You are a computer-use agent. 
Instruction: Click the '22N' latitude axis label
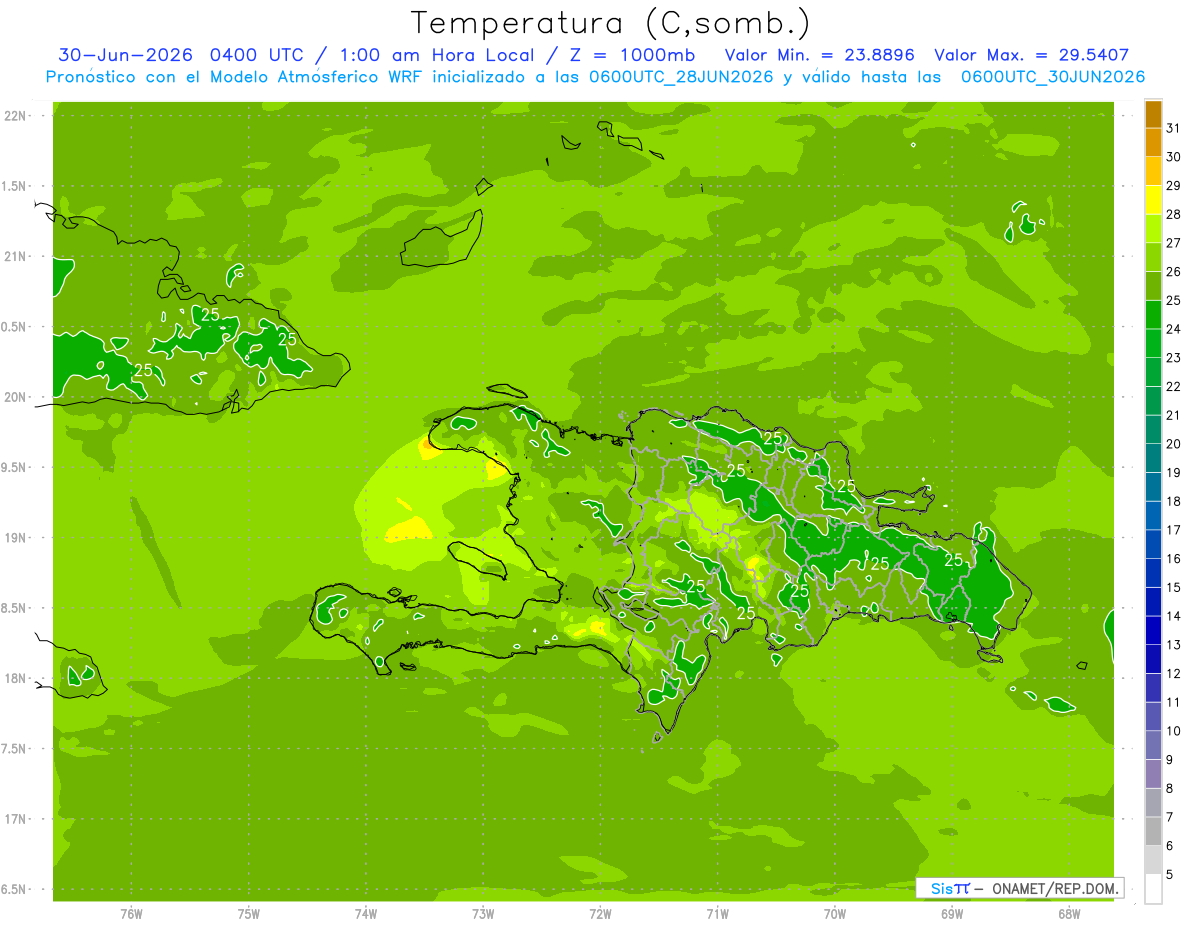(x=15, y=116)
